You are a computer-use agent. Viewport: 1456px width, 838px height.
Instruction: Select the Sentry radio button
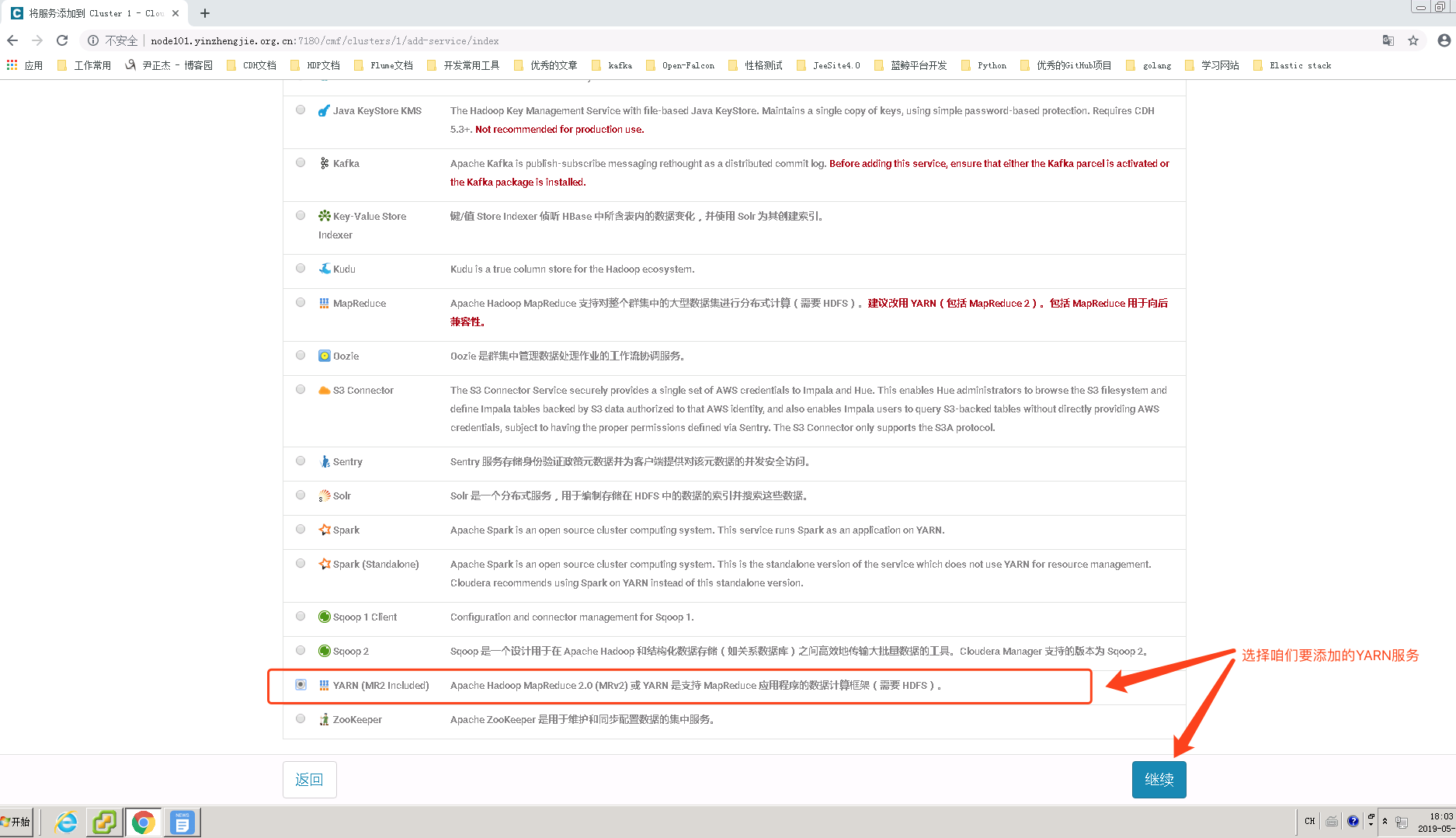pyautogui.click(x=301, y=461)
